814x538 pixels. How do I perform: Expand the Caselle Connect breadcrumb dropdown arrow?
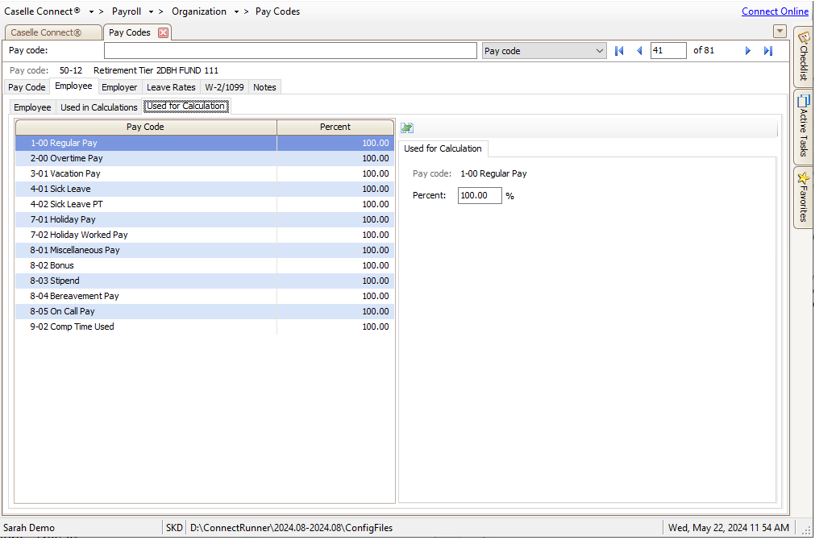click(91, 12)
